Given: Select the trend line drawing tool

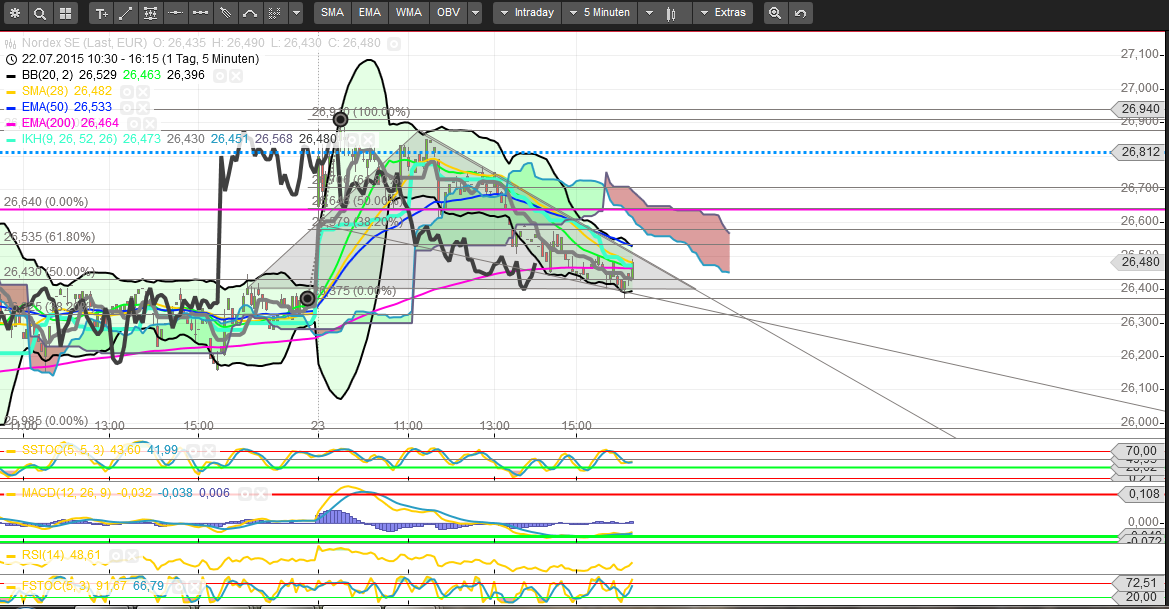Looking at the screenshot, I should 126,13.
